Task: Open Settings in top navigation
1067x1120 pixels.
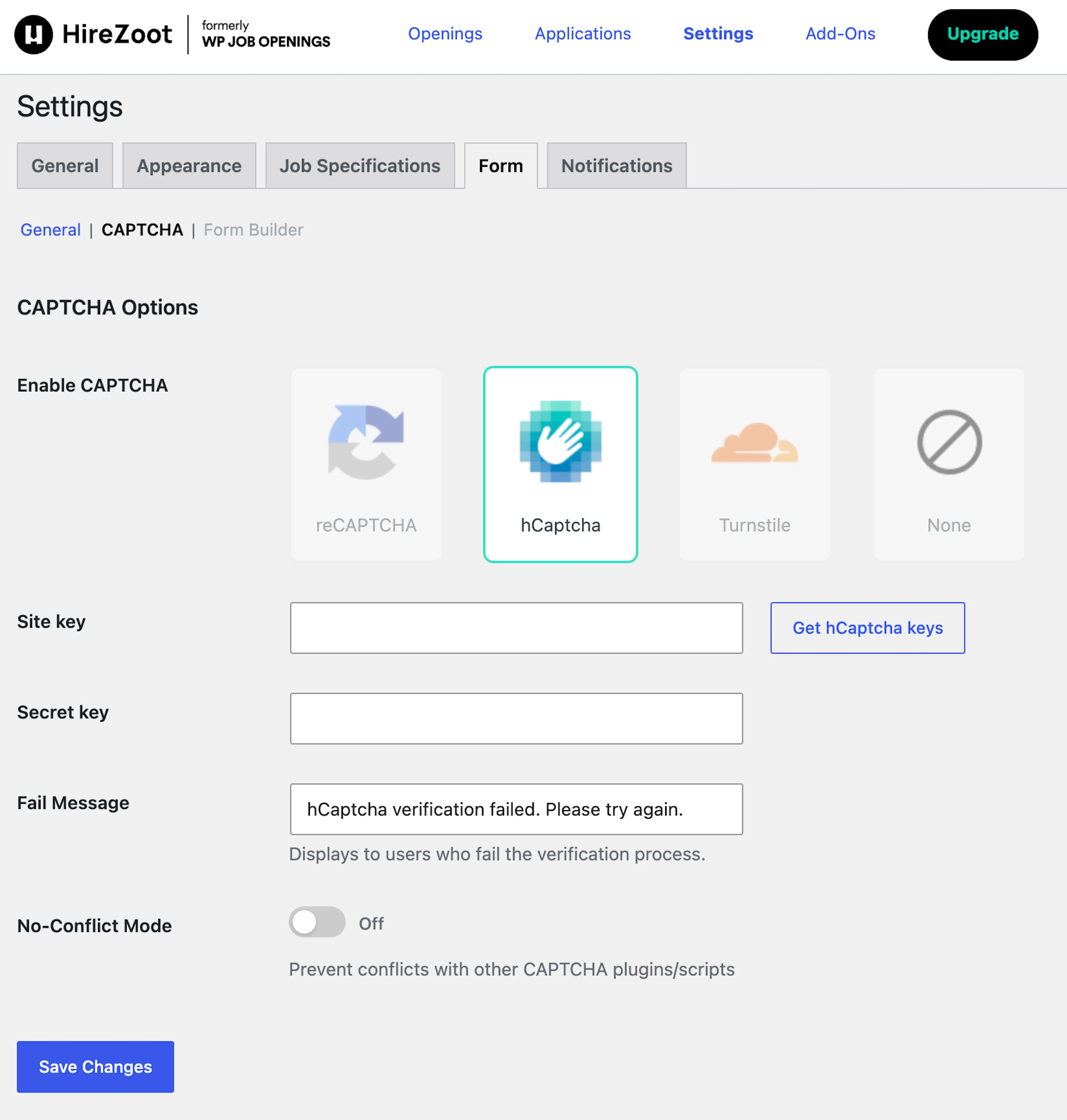Action: coord(718,34)
